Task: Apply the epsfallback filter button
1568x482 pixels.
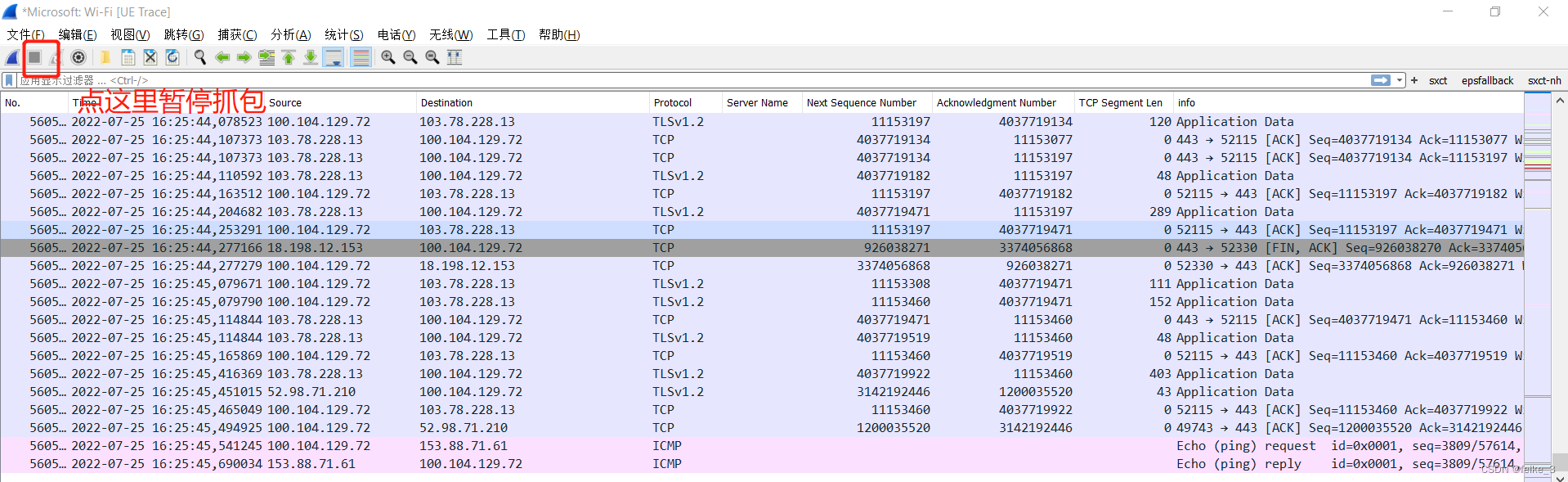Action: coord(1488,80)
